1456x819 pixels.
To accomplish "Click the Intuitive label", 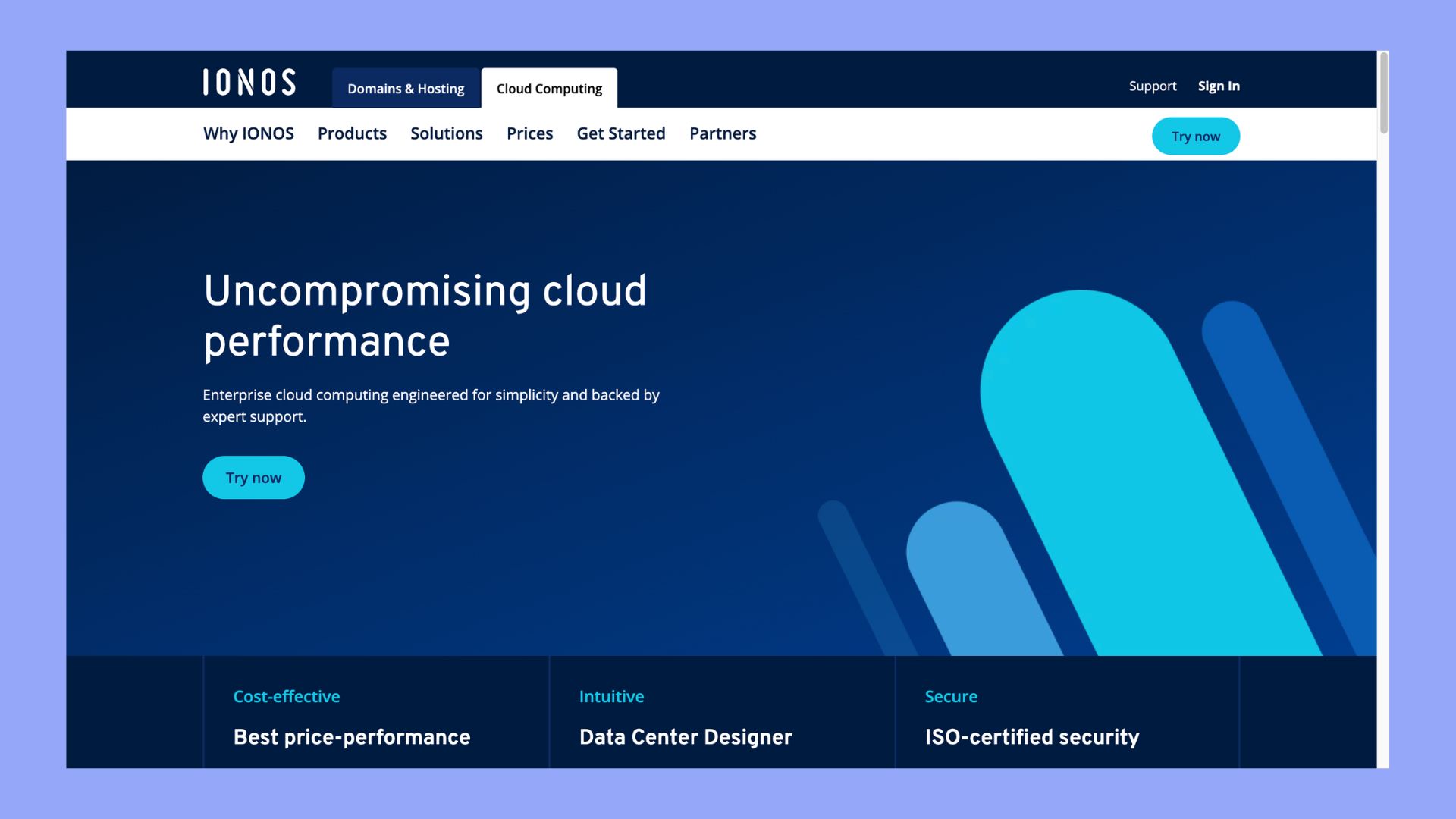I will [x=611, y=696].
